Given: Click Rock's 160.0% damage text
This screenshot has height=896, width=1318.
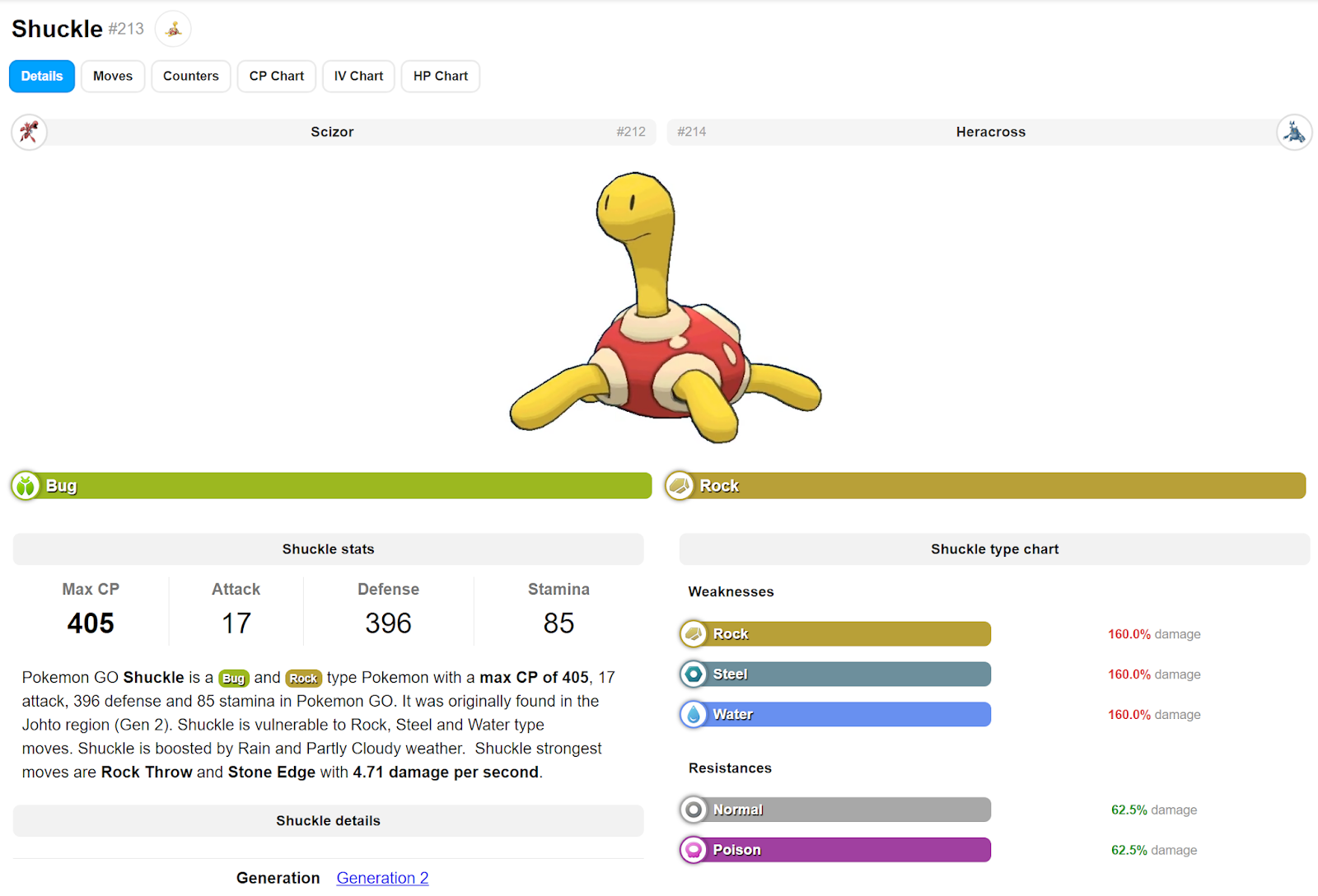Looking at the screenshot, I should click(x=1154, y=634).
